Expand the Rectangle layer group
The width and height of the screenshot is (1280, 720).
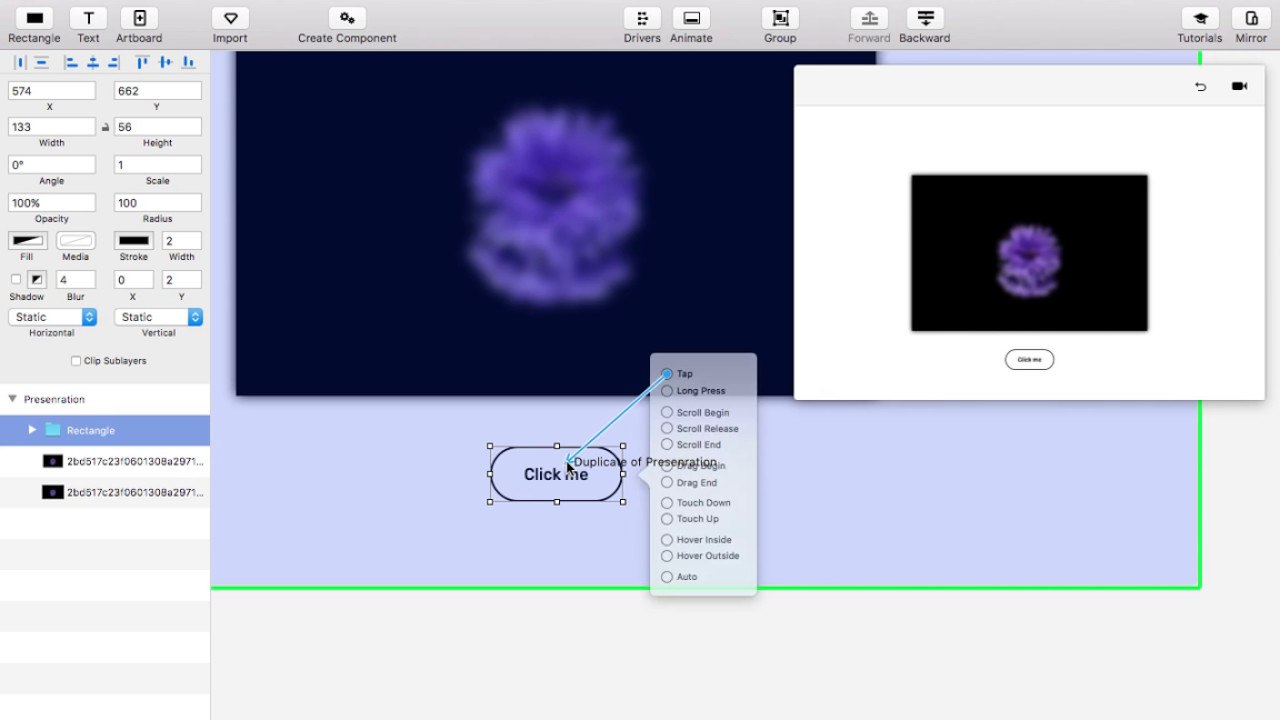[x=32, y=430]
